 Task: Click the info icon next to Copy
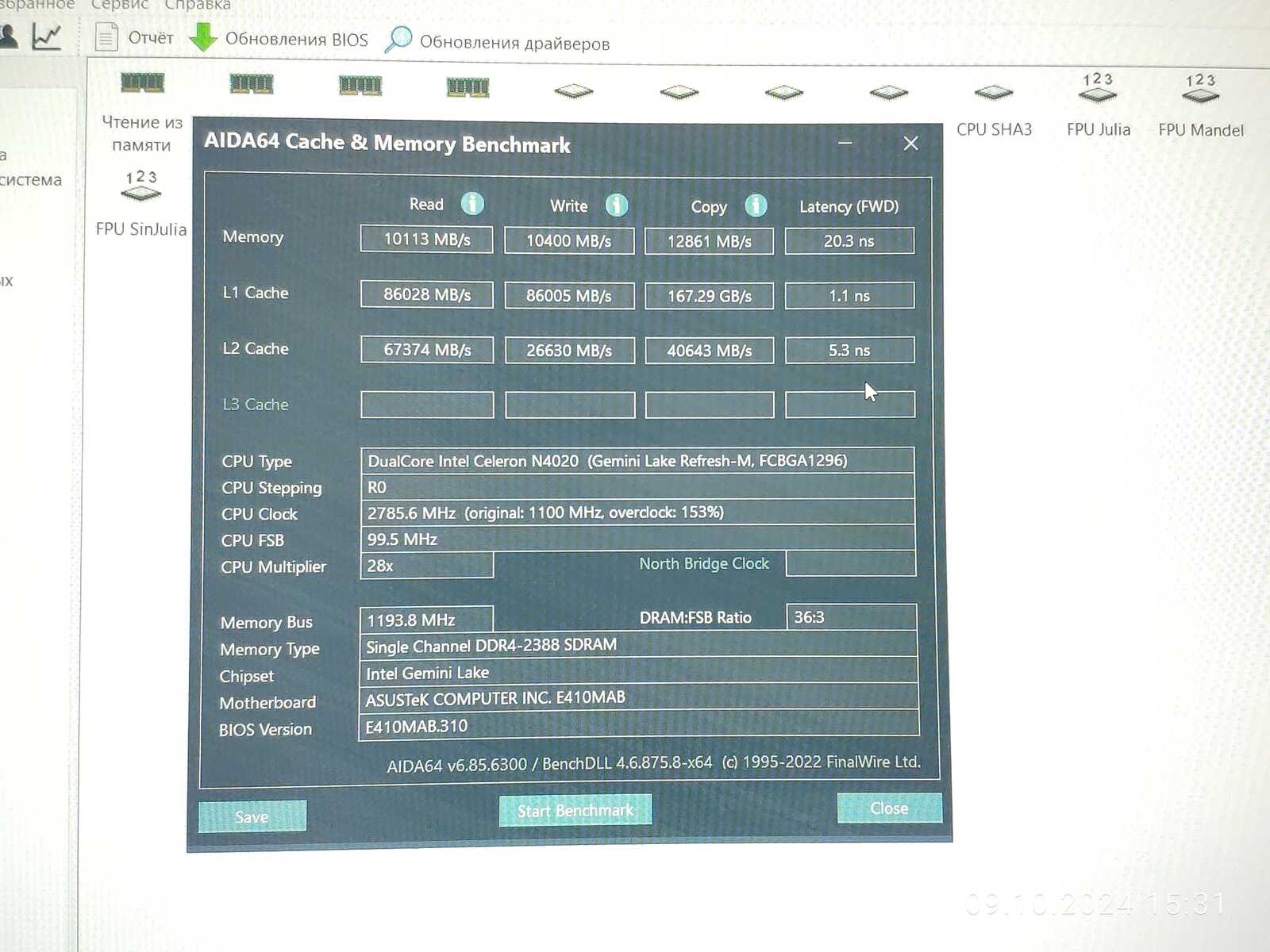756,206
